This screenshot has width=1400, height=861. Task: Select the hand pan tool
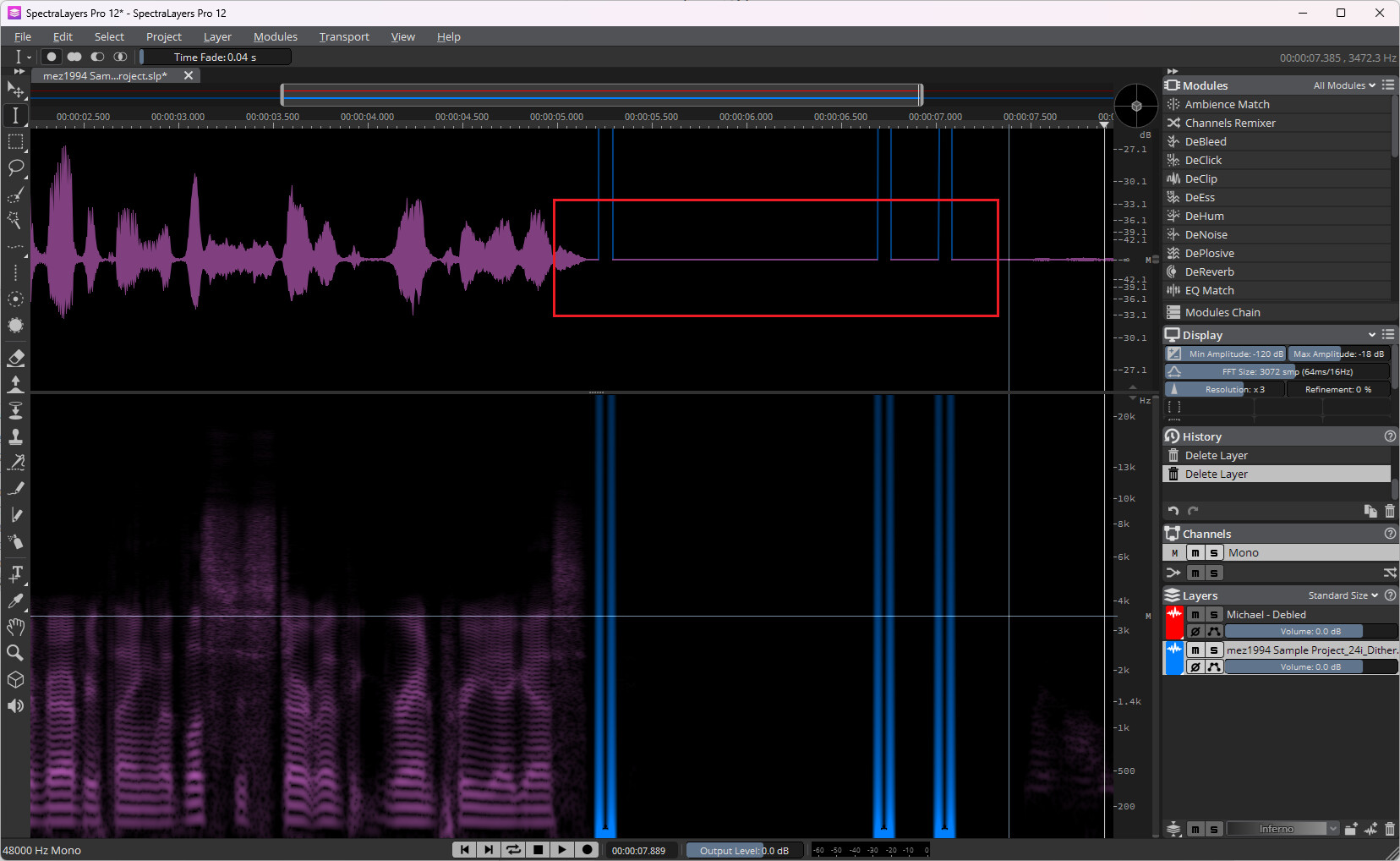tap(15, 627)
